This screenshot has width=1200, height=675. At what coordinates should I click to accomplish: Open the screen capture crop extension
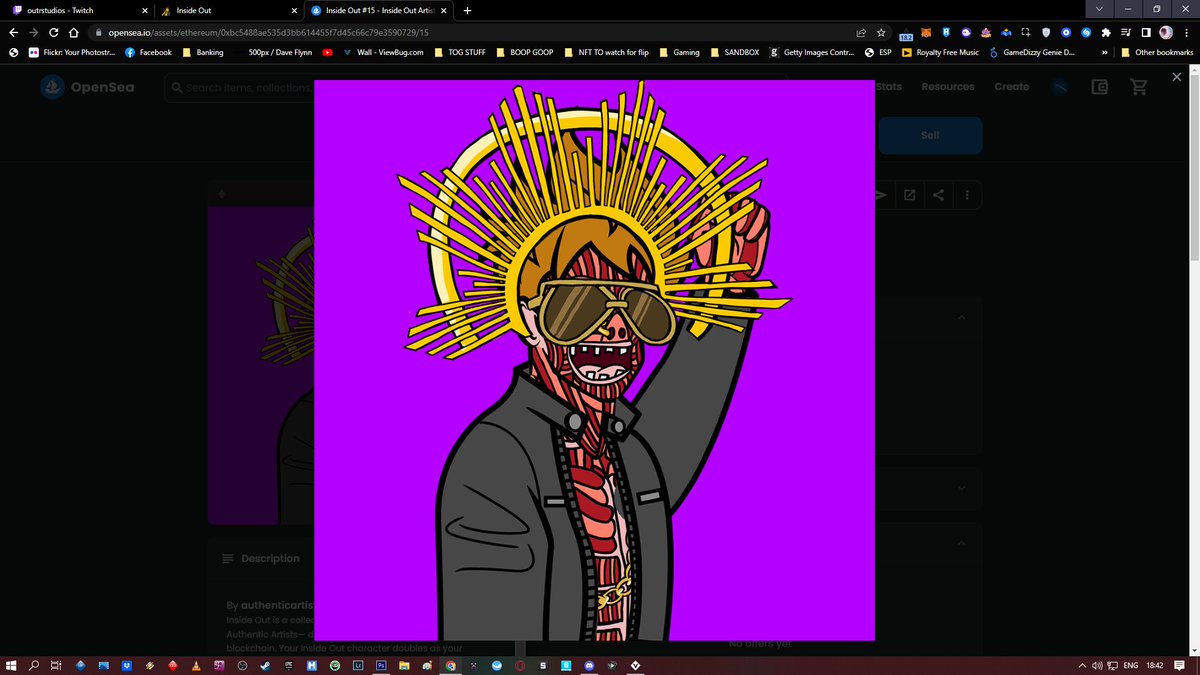1026,32
